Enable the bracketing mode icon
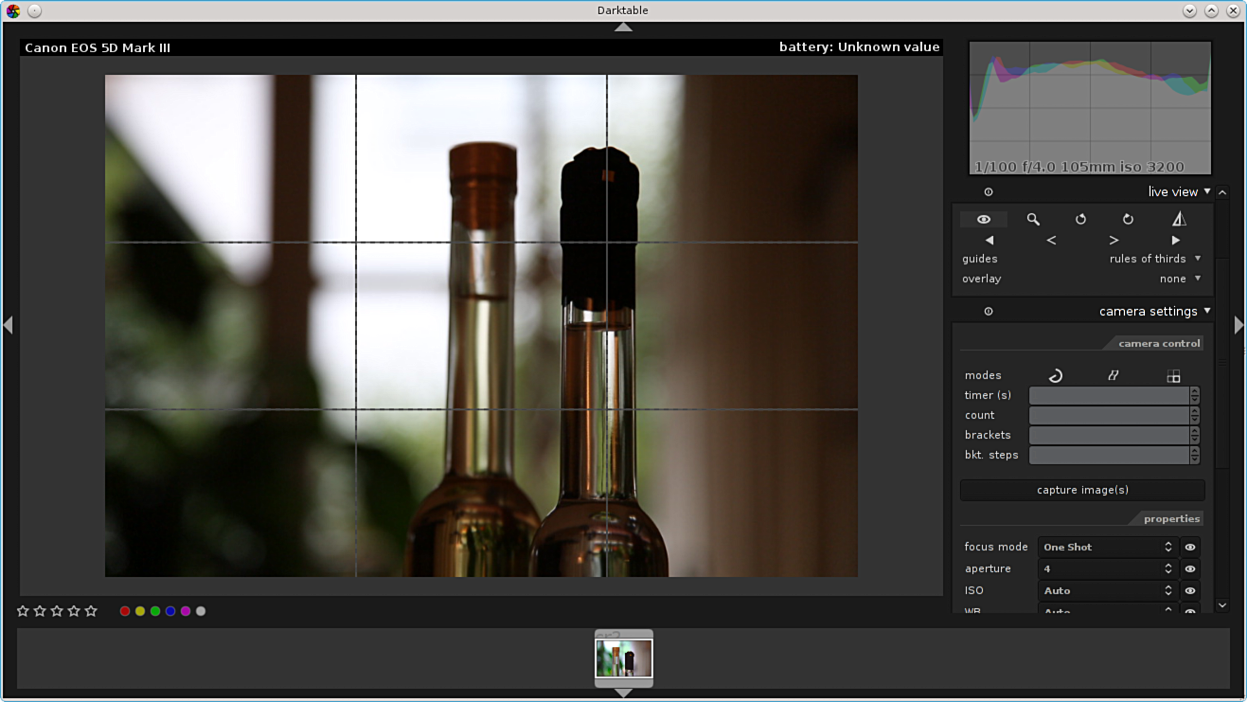The width and height of the screenshot is (1248, 702). tap(1173, 376)
